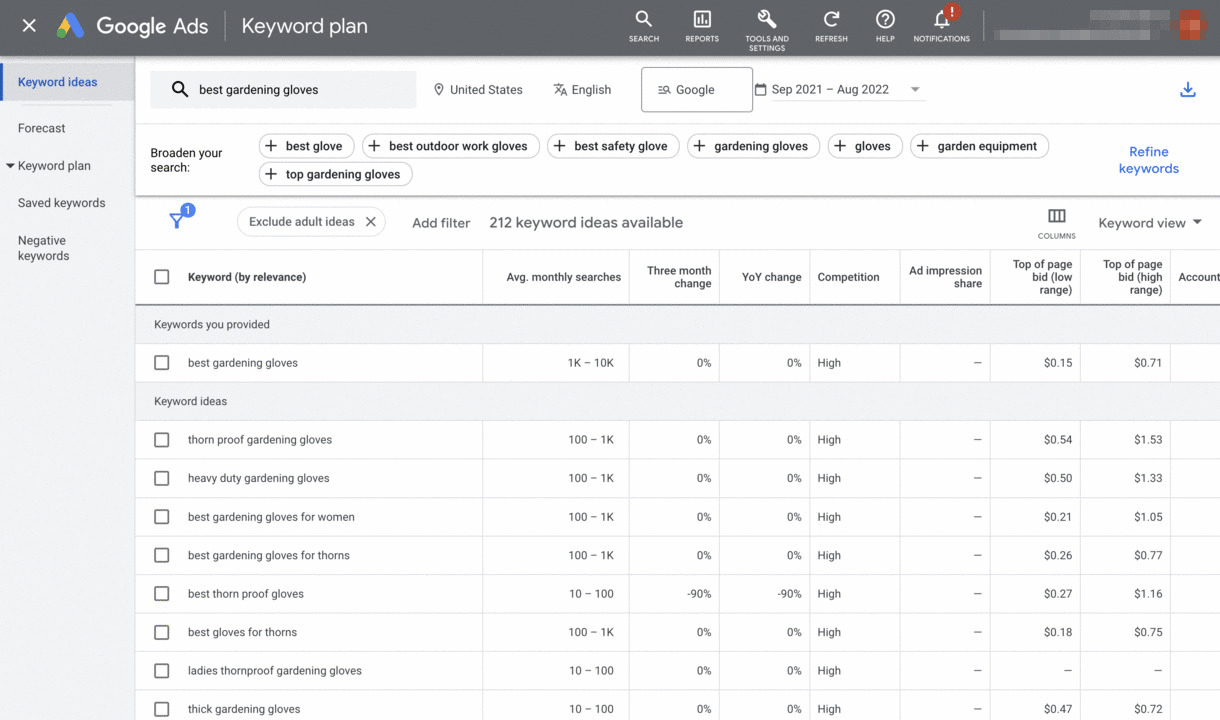Sort by Keyword (by relevance) header
The image size is (1220, 720).
(247, 277)
